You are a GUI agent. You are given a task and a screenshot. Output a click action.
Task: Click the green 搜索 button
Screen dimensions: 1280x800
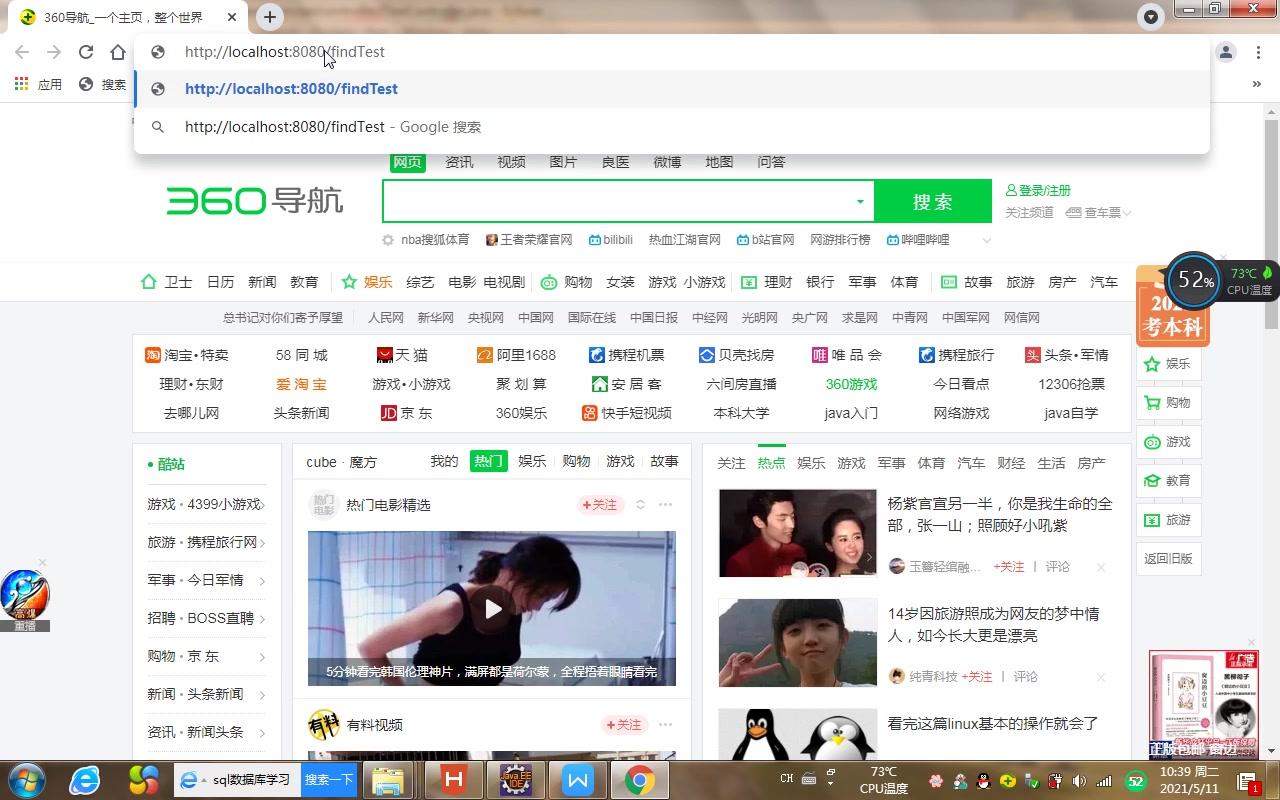coord(933,201)
